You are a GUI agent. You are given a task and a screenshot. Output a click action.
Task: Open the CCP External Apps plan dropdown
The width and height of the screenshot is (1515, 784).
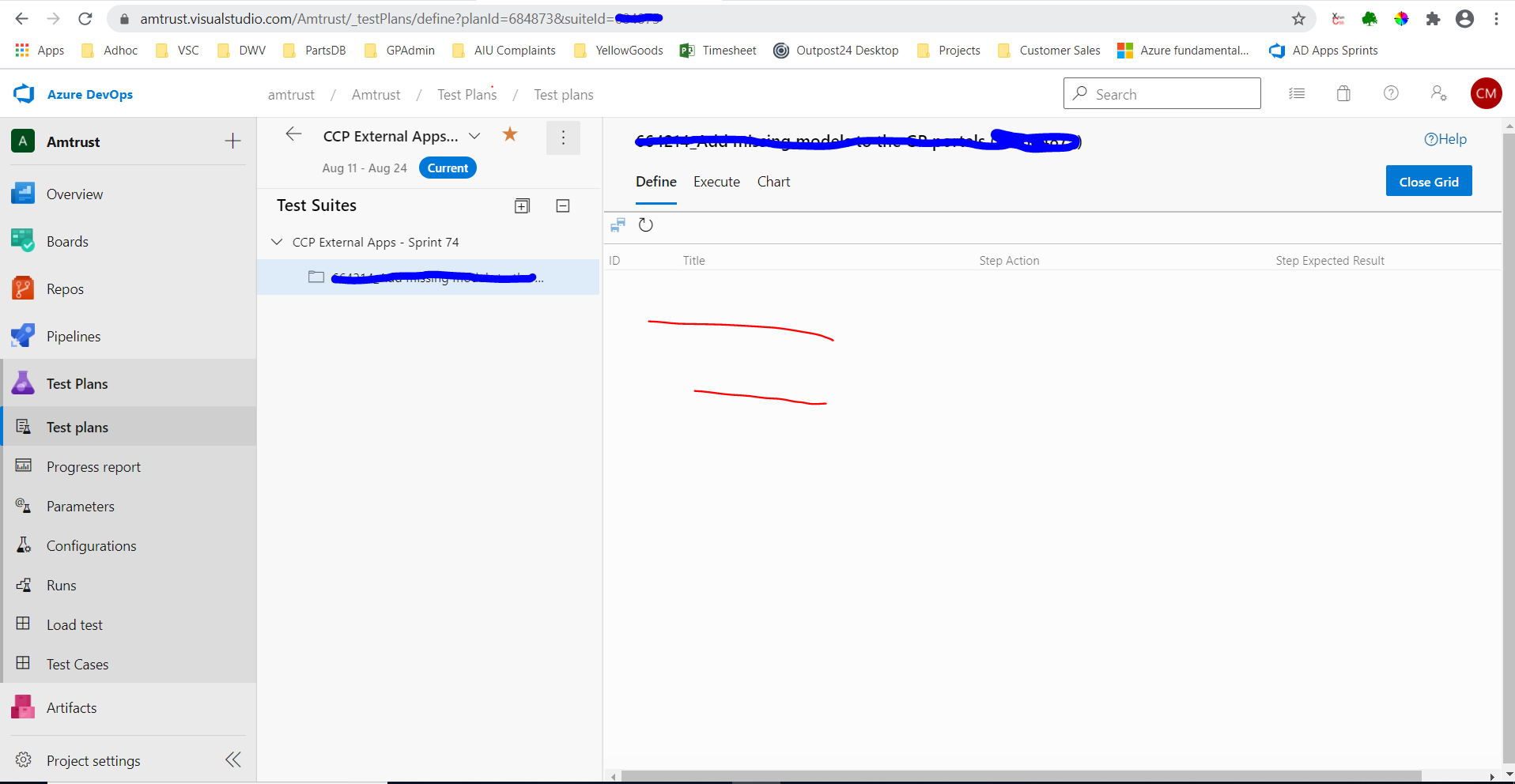tap(474, 136)
